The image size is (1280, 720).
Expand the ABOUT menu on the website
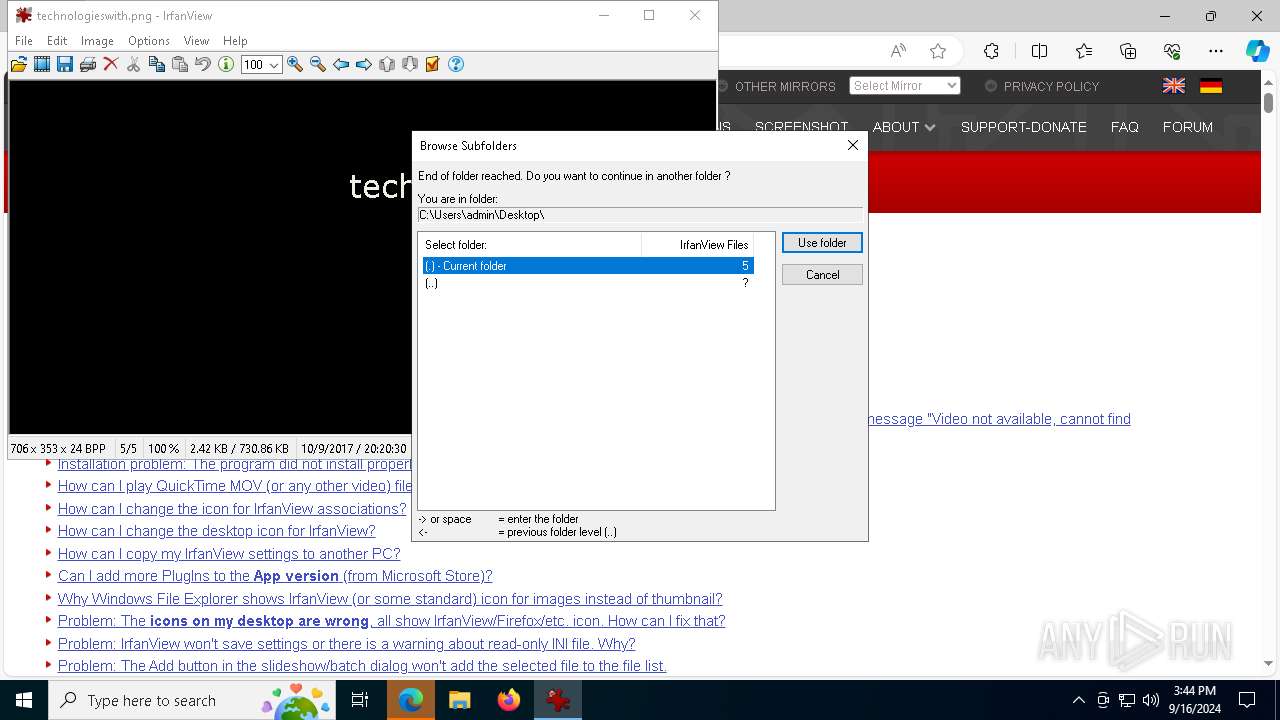[x=904, y=127]
